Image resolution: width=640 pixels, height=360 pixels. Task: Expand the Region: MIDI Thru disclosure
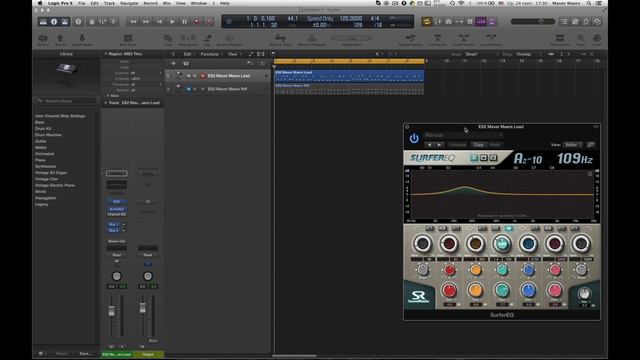[x=106, y=54]
